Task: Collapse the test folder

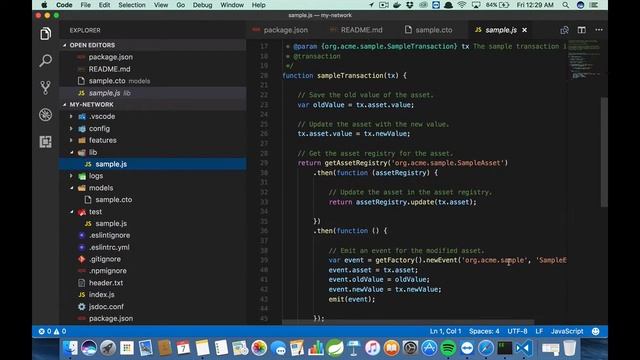Action: tap(71, 212)
